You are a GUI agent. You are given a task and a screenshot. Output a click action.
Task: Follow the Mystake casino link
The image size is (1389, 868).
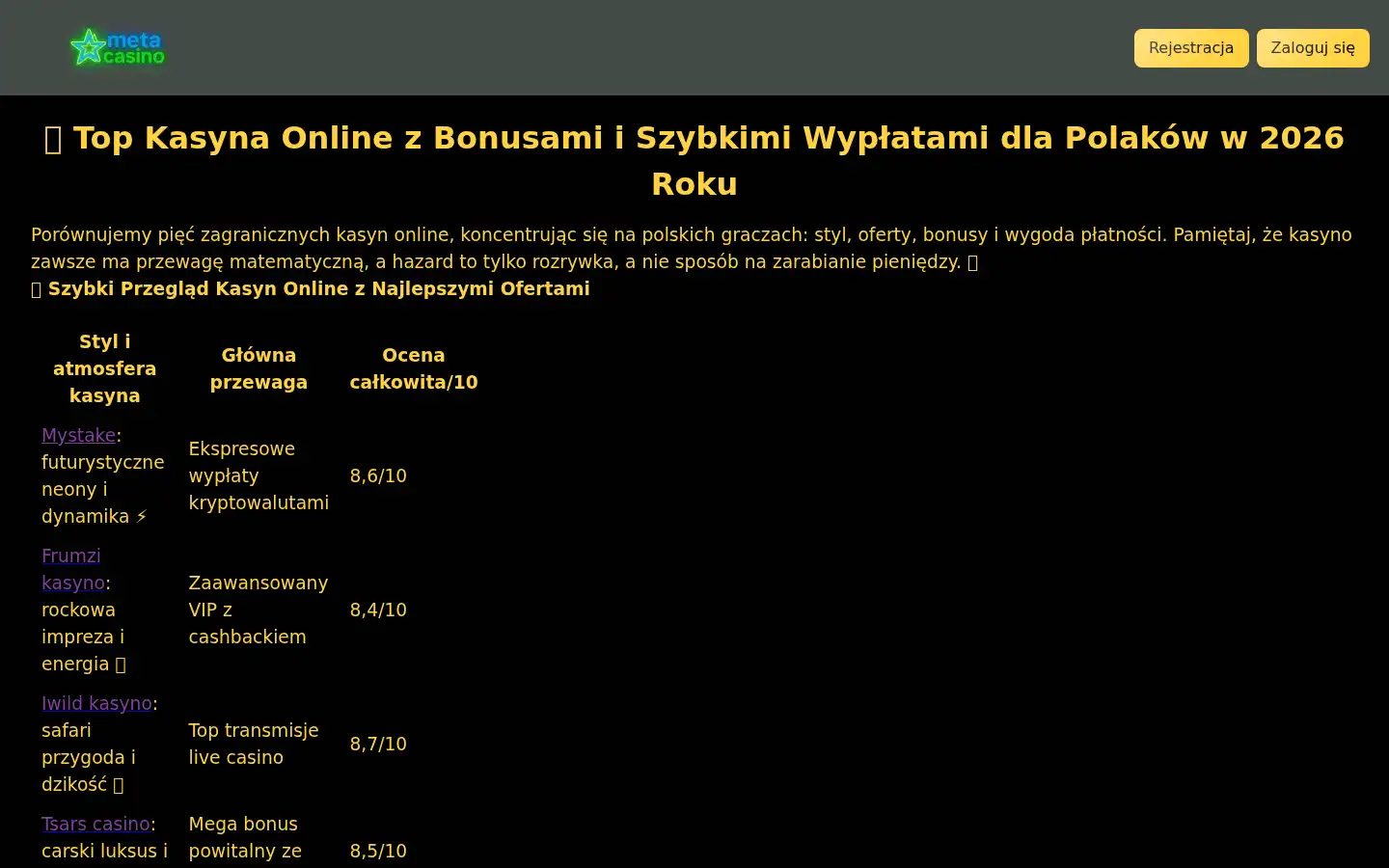click(x=78, y=435)
